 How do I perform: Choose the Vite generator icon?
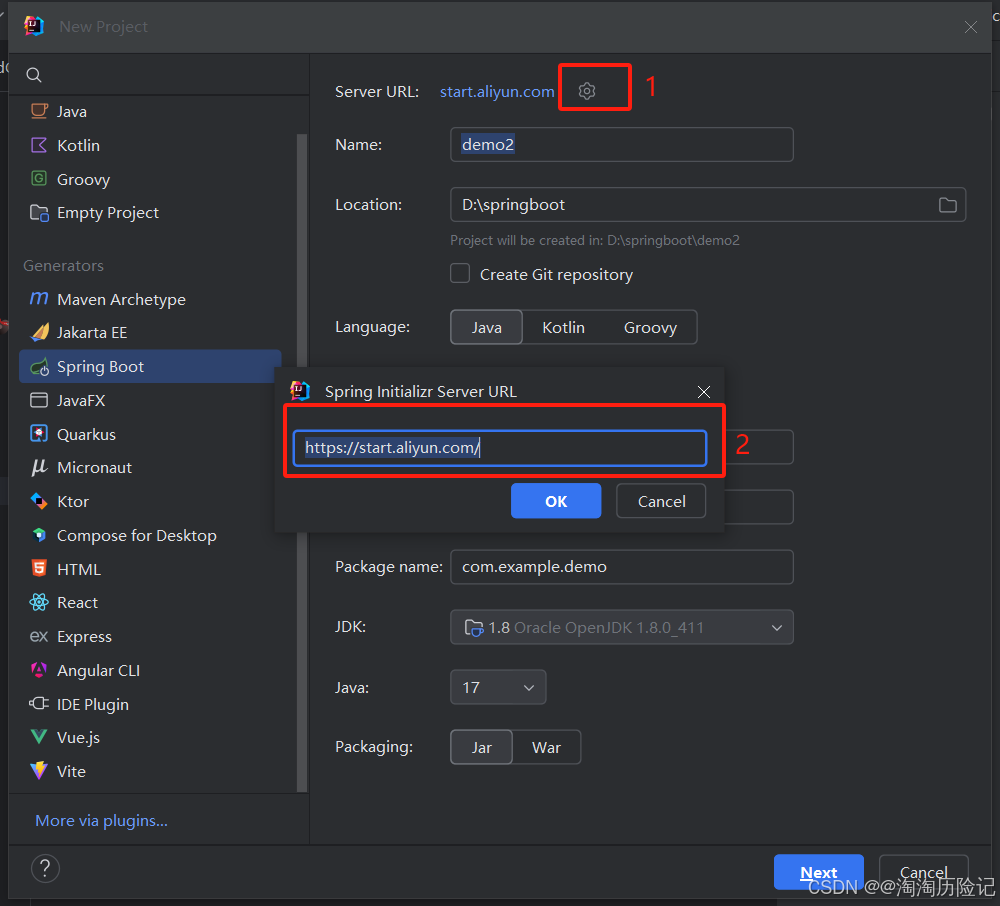coord(39,770)
